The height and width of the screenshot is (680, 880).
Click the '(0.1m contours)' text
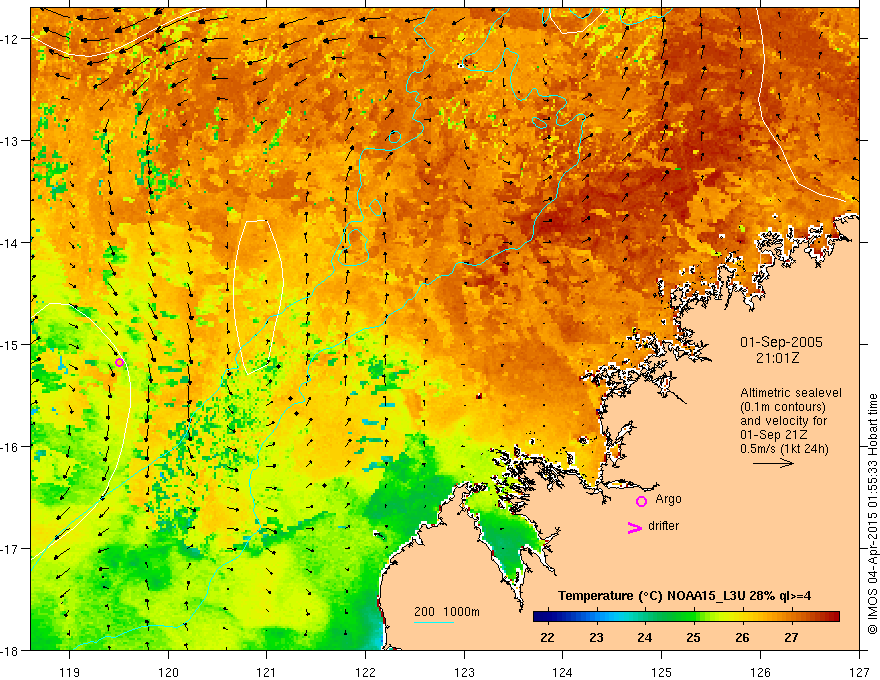click(x=783, y=407)
